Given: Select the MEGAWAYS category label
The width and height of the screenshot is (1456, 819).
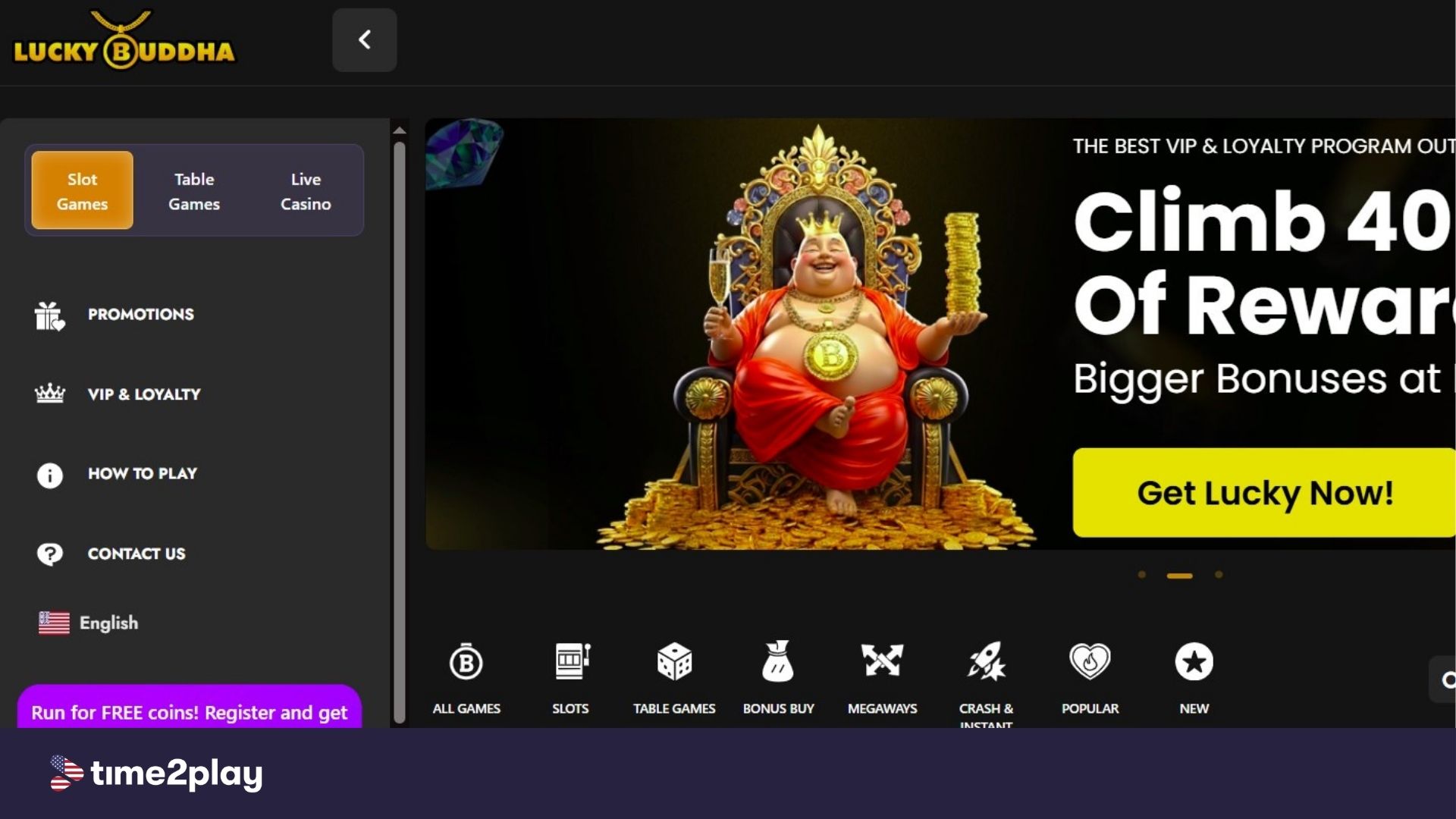Looking at the screenshot, I should click(882, 708).
